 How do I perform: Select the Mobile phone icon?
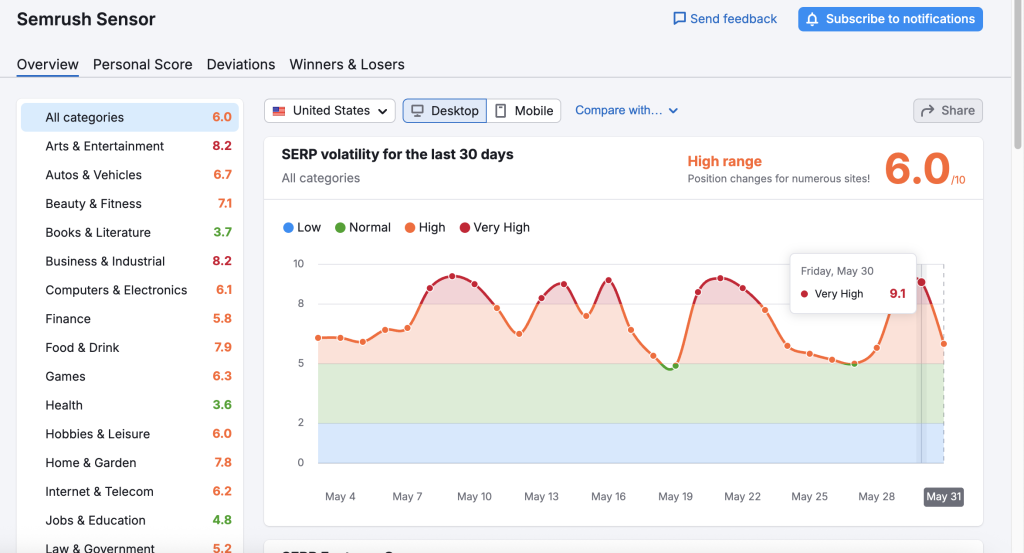click(501, 111)
